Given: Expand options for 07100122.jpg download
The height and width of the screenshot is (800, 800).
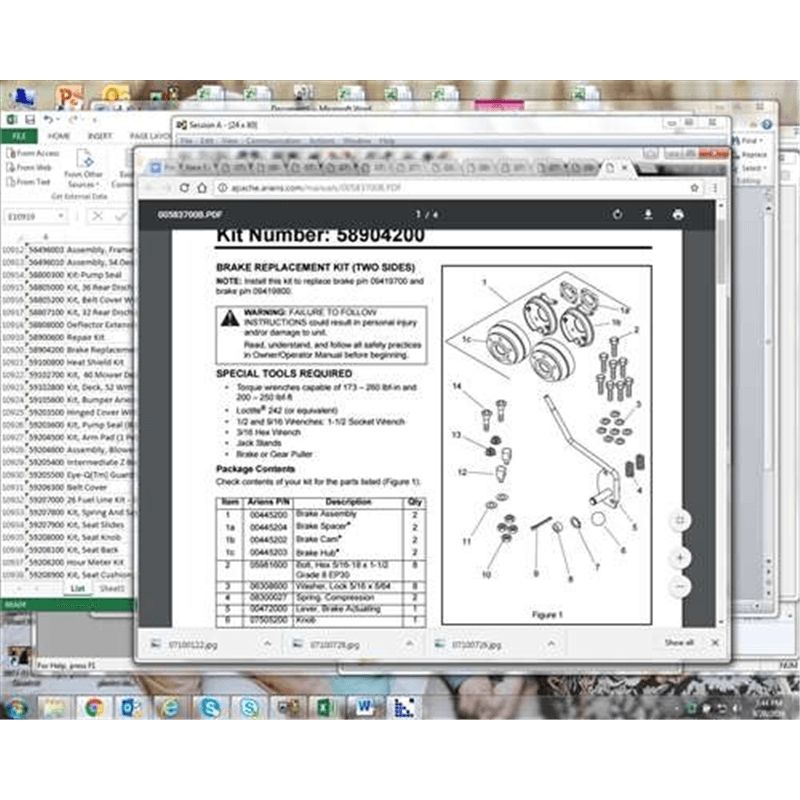Looking at the screenshot, I should [268, 644].
